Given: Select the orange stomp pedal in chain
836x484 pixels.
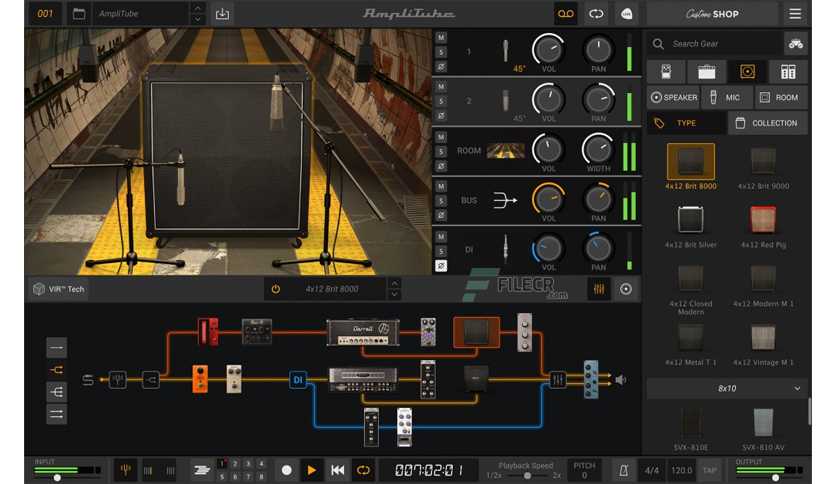Looking at the screenshot, I should tap(200, 379).
